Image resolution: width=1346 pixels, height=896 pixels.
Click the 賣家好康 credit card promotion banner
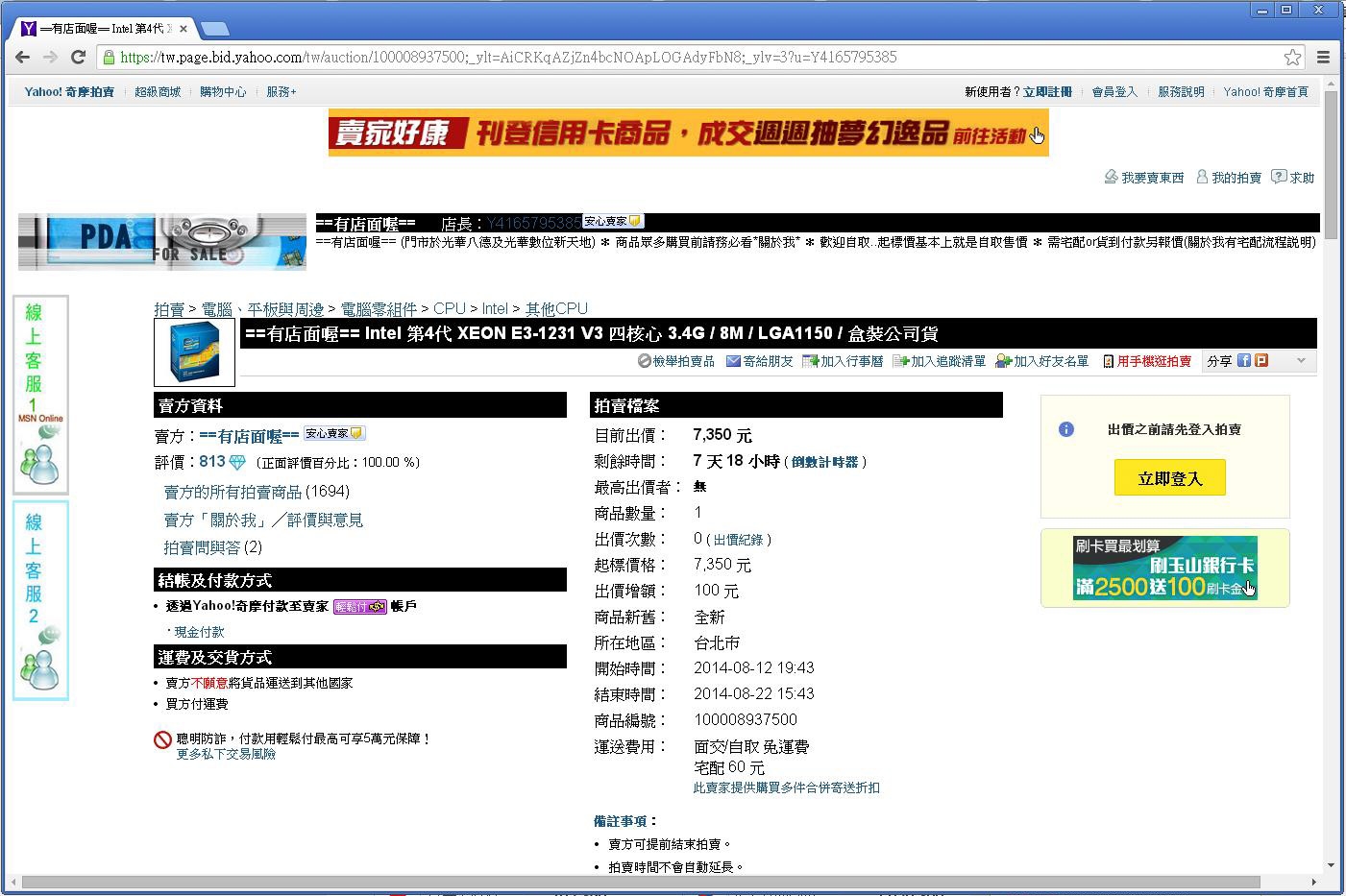(x=688, y=133)
